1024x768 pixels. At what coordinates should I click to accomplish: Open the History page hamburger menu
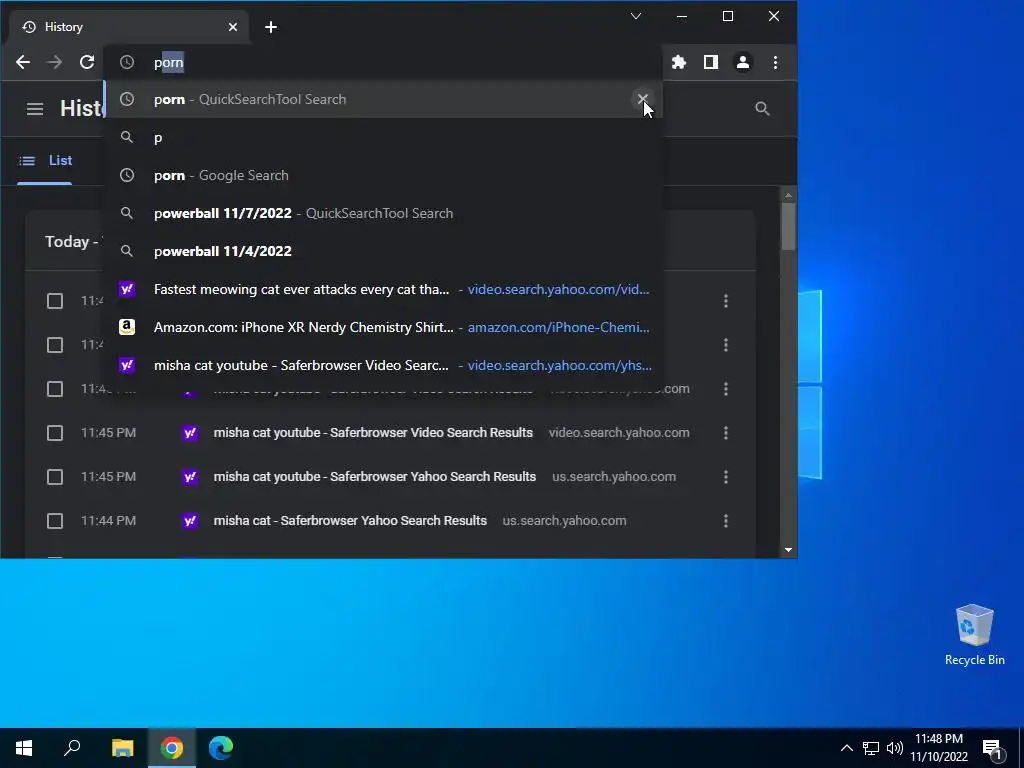pos(35,109)
